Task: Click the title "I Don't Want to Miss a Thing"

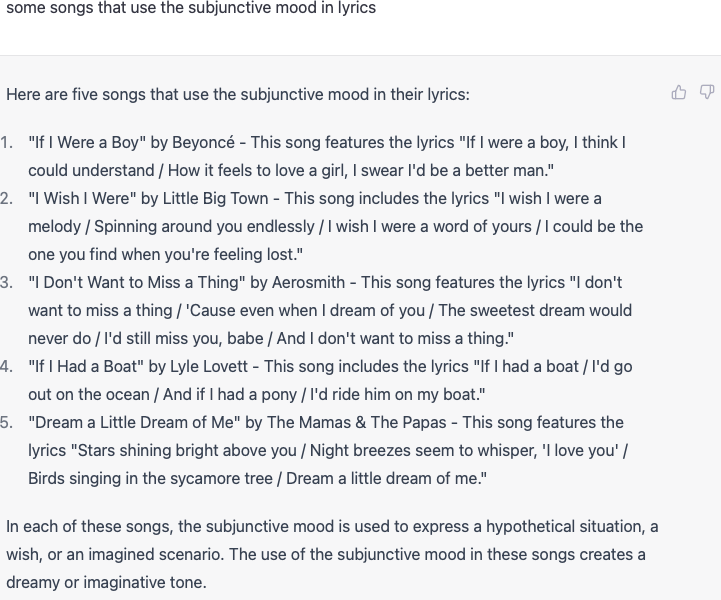Action: (137, 282)
